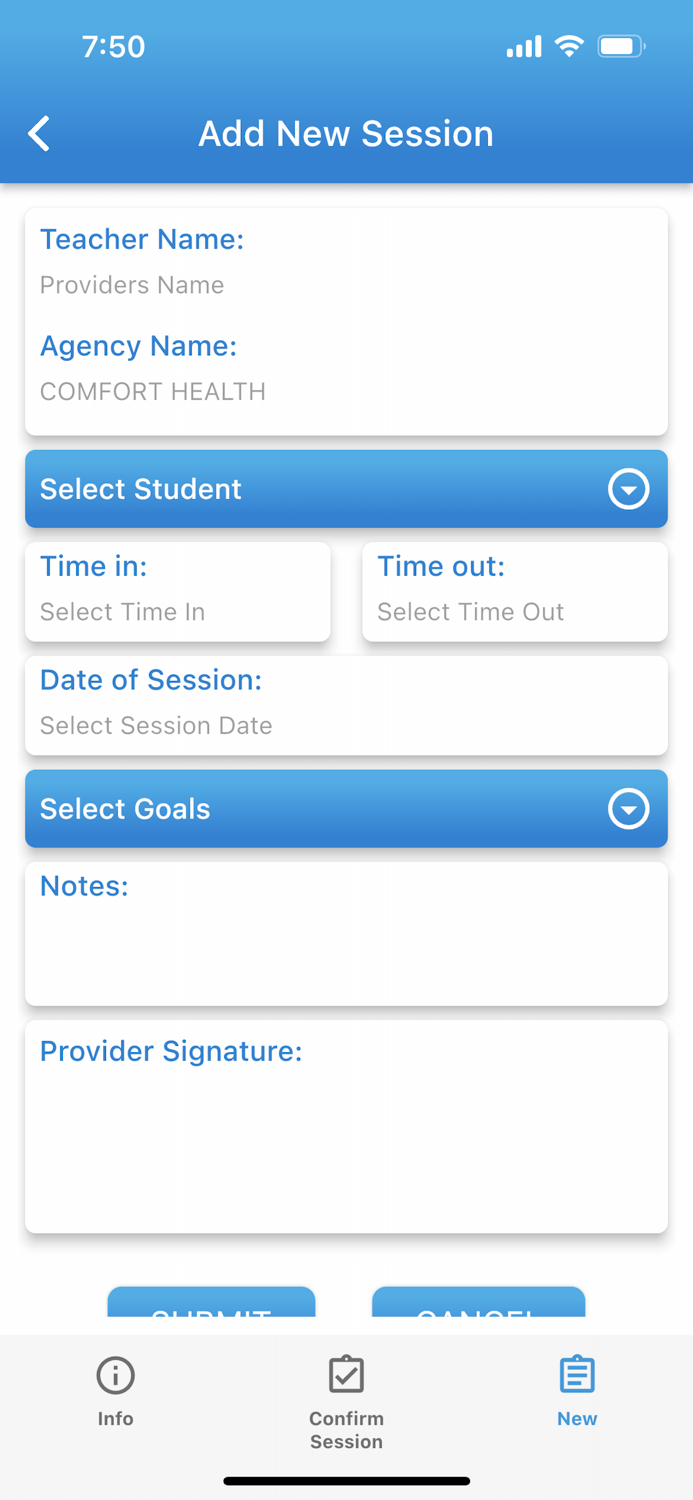This screenshot has width=693, height=1500.
Task: Tap the Select Goals circle arrow icon
Action: (629, 809)
